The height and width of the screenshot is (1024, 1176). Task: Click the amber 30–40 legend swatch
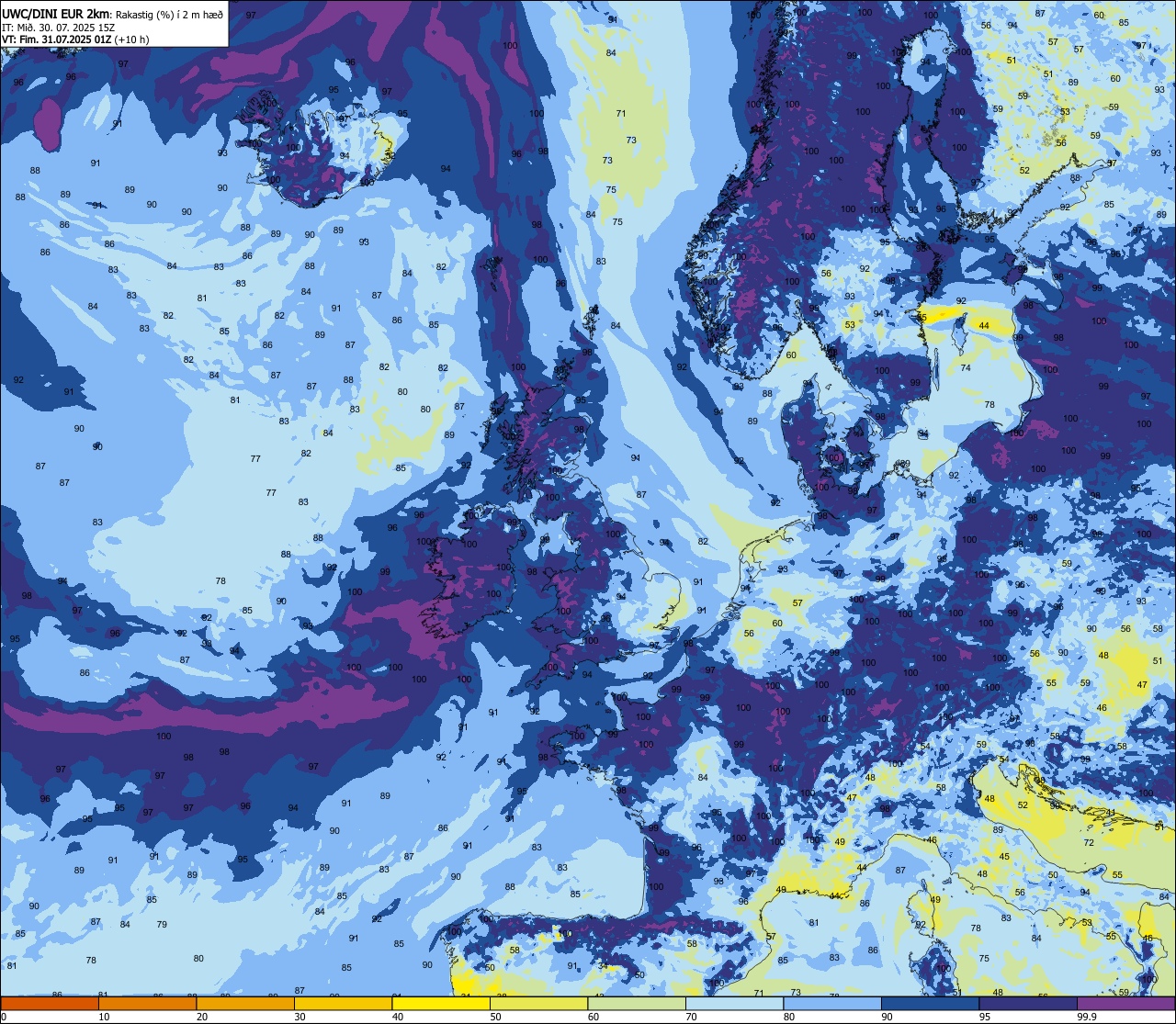[x=343, y=1003]
